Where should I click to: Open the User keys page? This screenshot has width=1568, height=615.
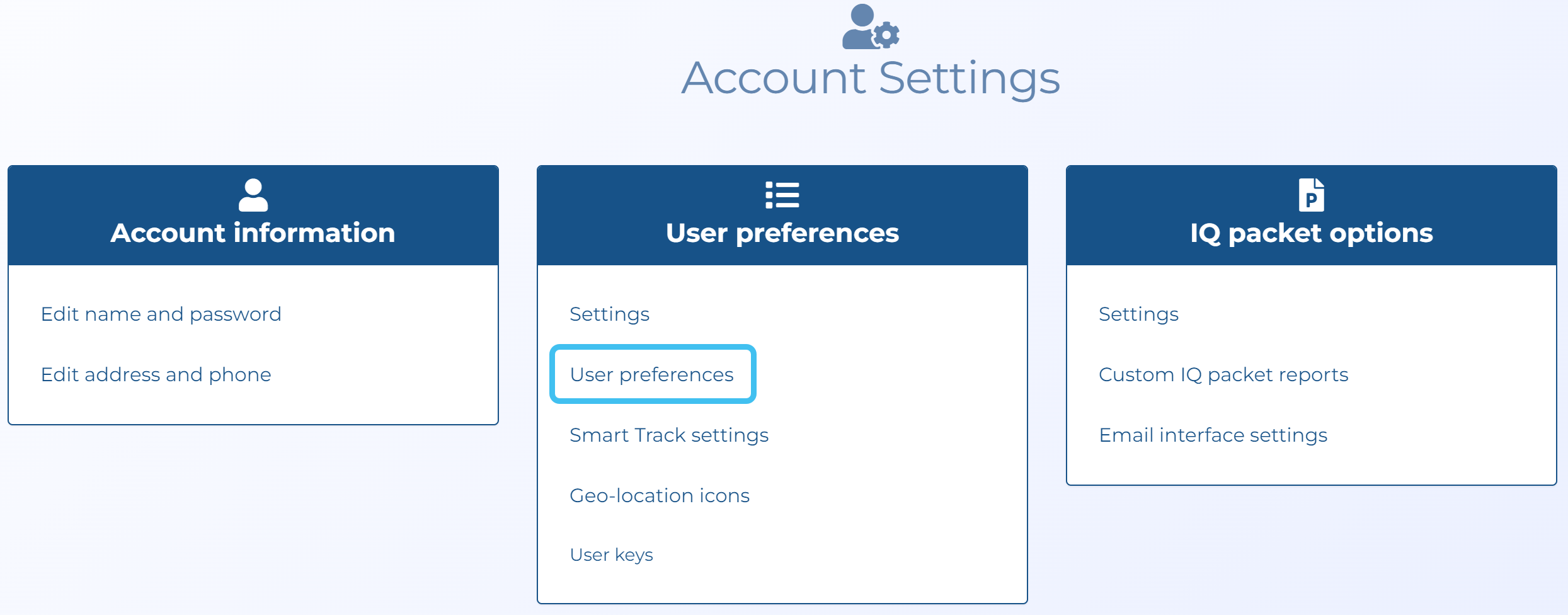(611, 555)
